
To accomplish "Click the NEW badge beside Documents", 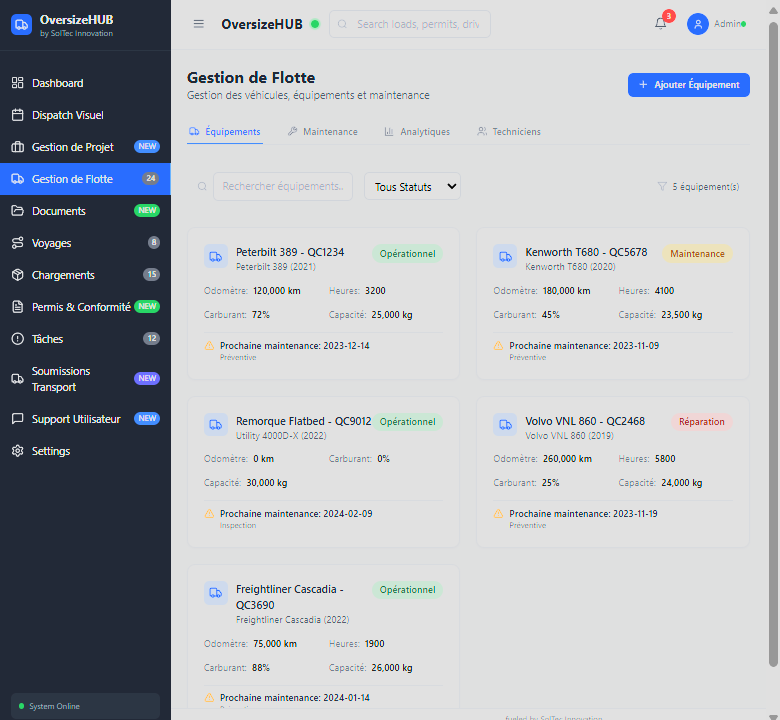I will [147, 210].
